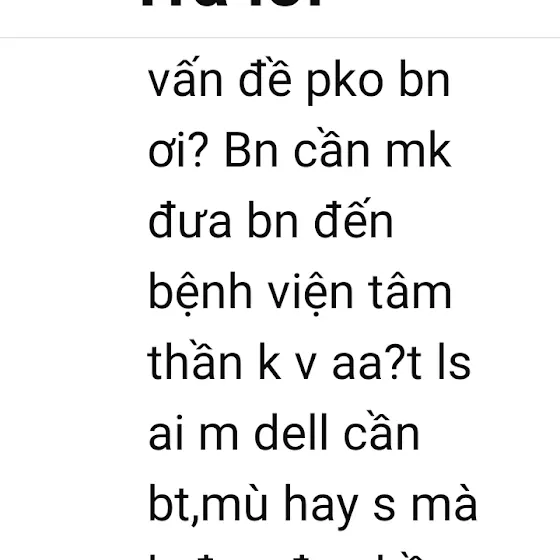The image size is (560, 560).
Task: Click the horizontal divider line below the heading
Action: click(280, 37)
